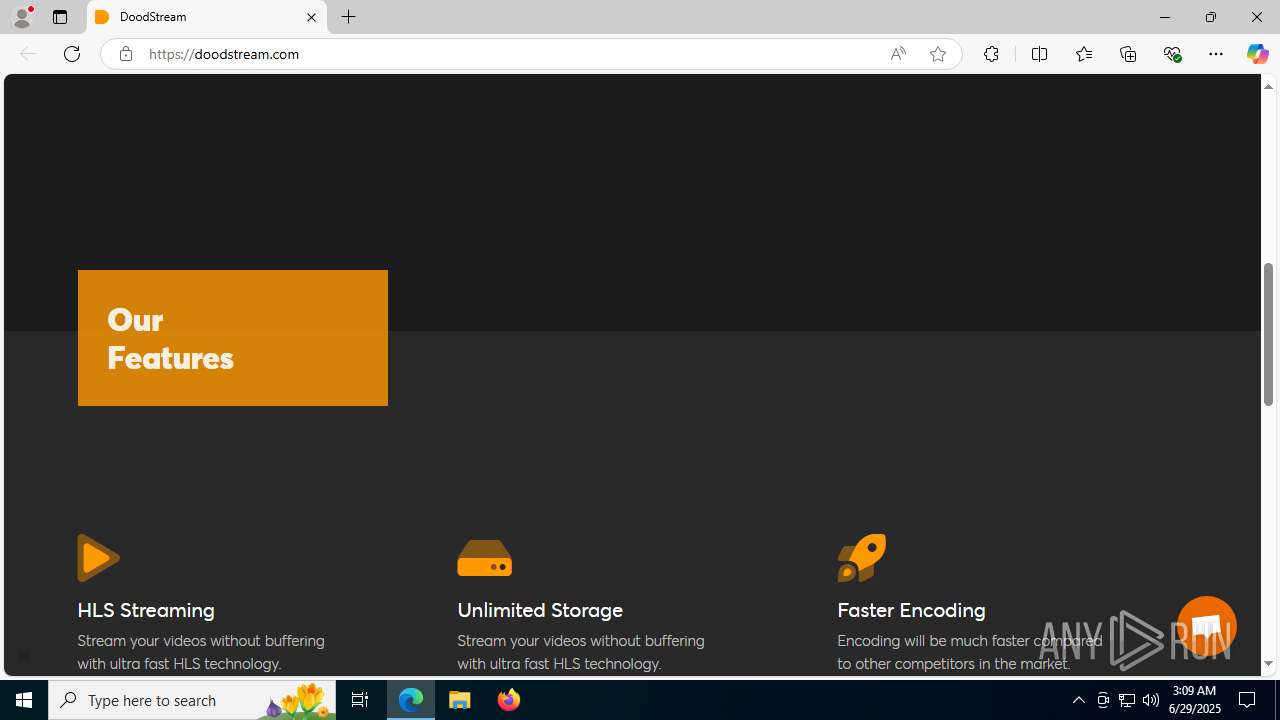This screenshot has width=1280, height=720.
Task: Click the HLS Streaming play icon
Action: point(98,558)
